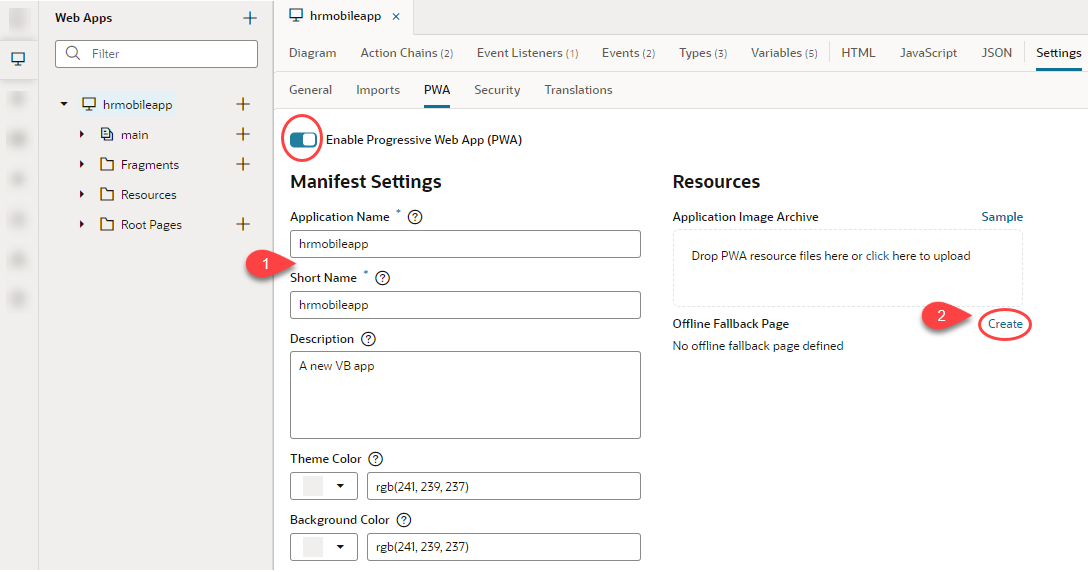Expand the Fragments folder node
Image resolution: width=1088 pixels, height=572 pixels.
click(82, 165)
